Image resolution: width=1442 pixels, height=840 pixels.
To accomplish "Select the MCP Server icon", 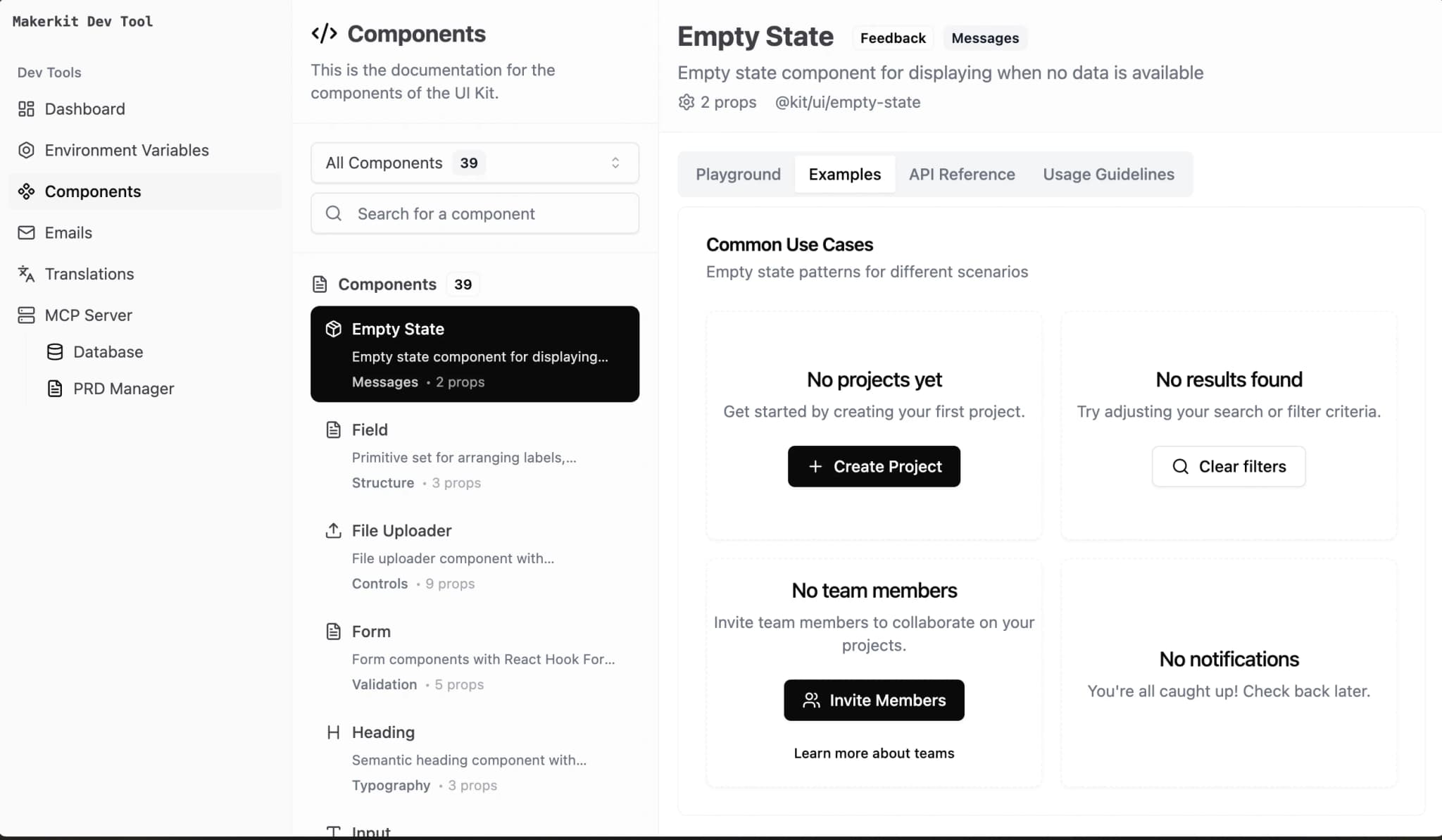I will pos(26,315).
